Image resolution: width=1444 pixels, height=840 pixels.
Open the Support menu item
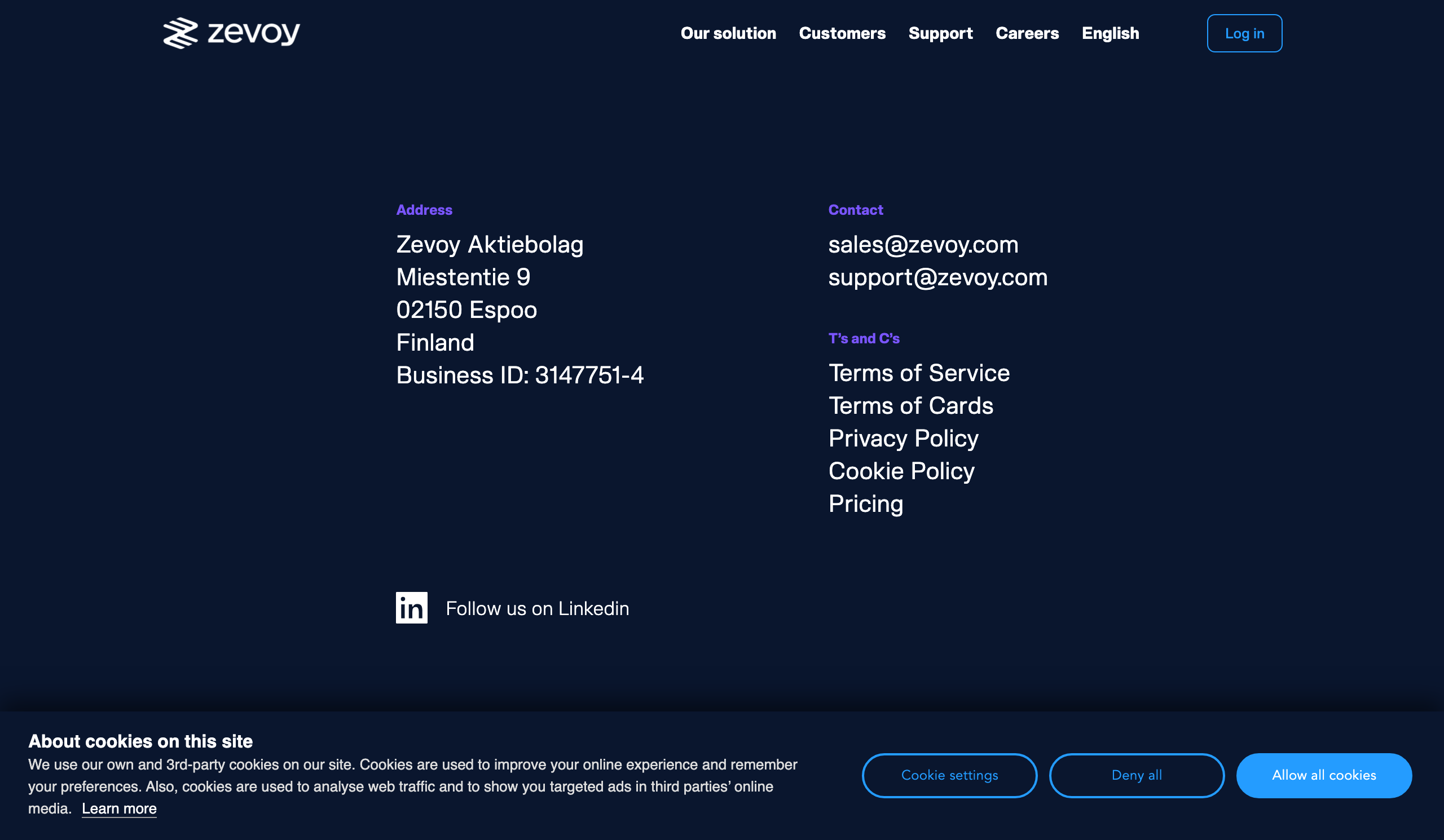[x=940, y=33]
